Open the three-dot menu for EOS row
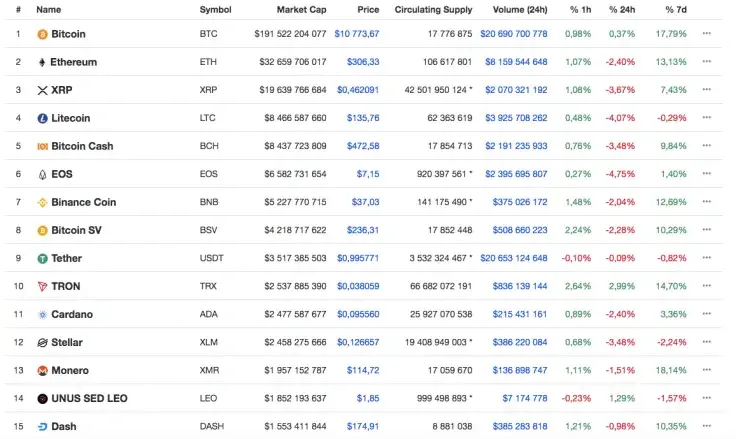Screen dimensions: 736x439 tap(707, 174)
